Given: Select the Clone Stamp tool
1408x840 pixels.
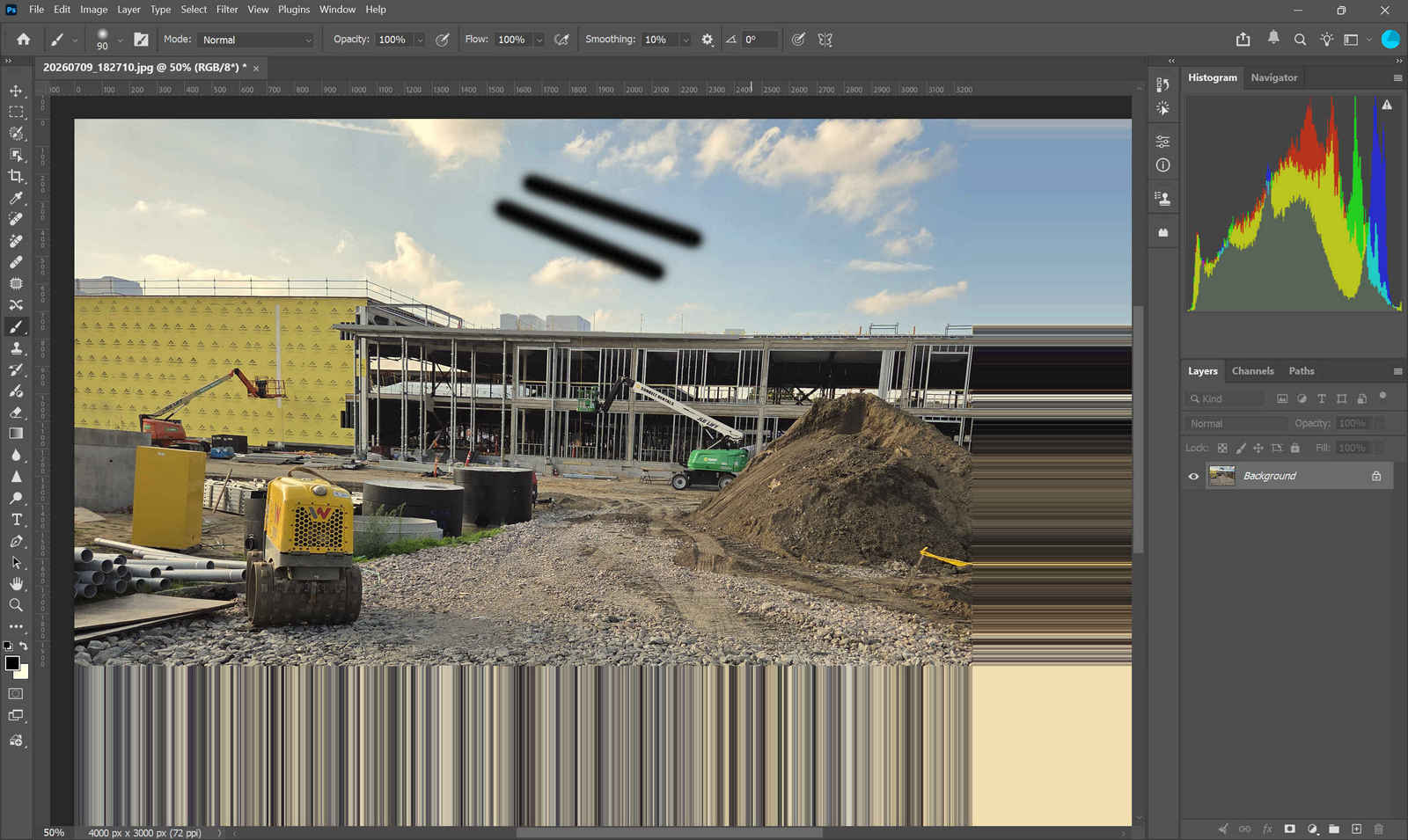Looking at the screenshot, I should coord(16,348).
